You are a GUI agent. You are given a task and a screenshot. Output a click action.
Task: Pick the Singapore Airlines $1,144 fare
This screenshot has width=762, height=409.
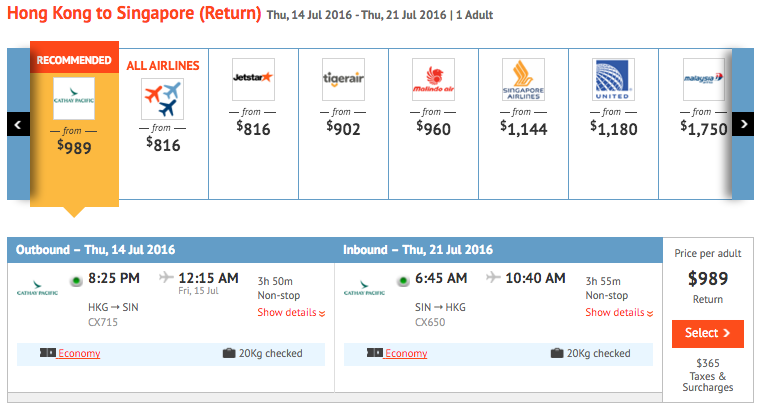(523, 129)
